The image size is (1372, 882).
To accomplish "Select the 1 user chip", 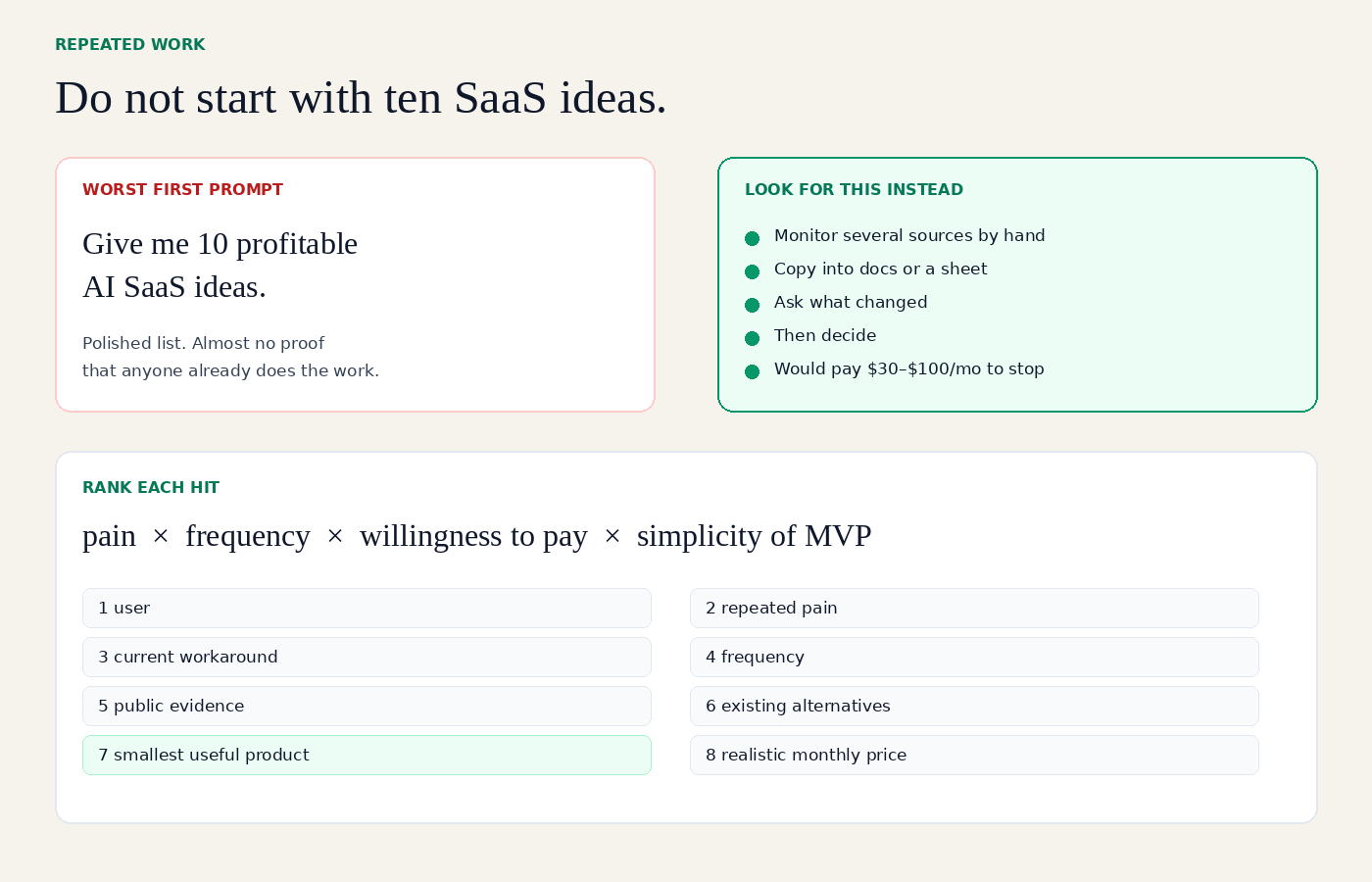I will 367,608.
